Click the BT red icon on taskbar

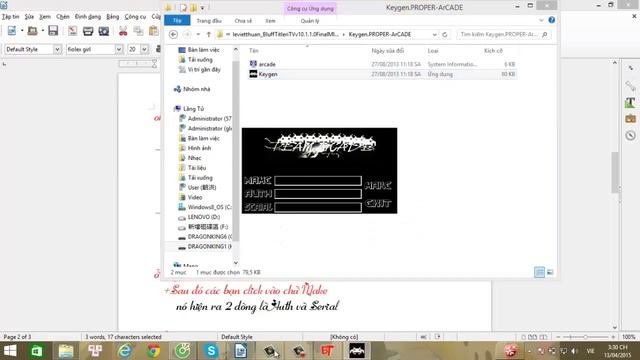click(328, 351)
